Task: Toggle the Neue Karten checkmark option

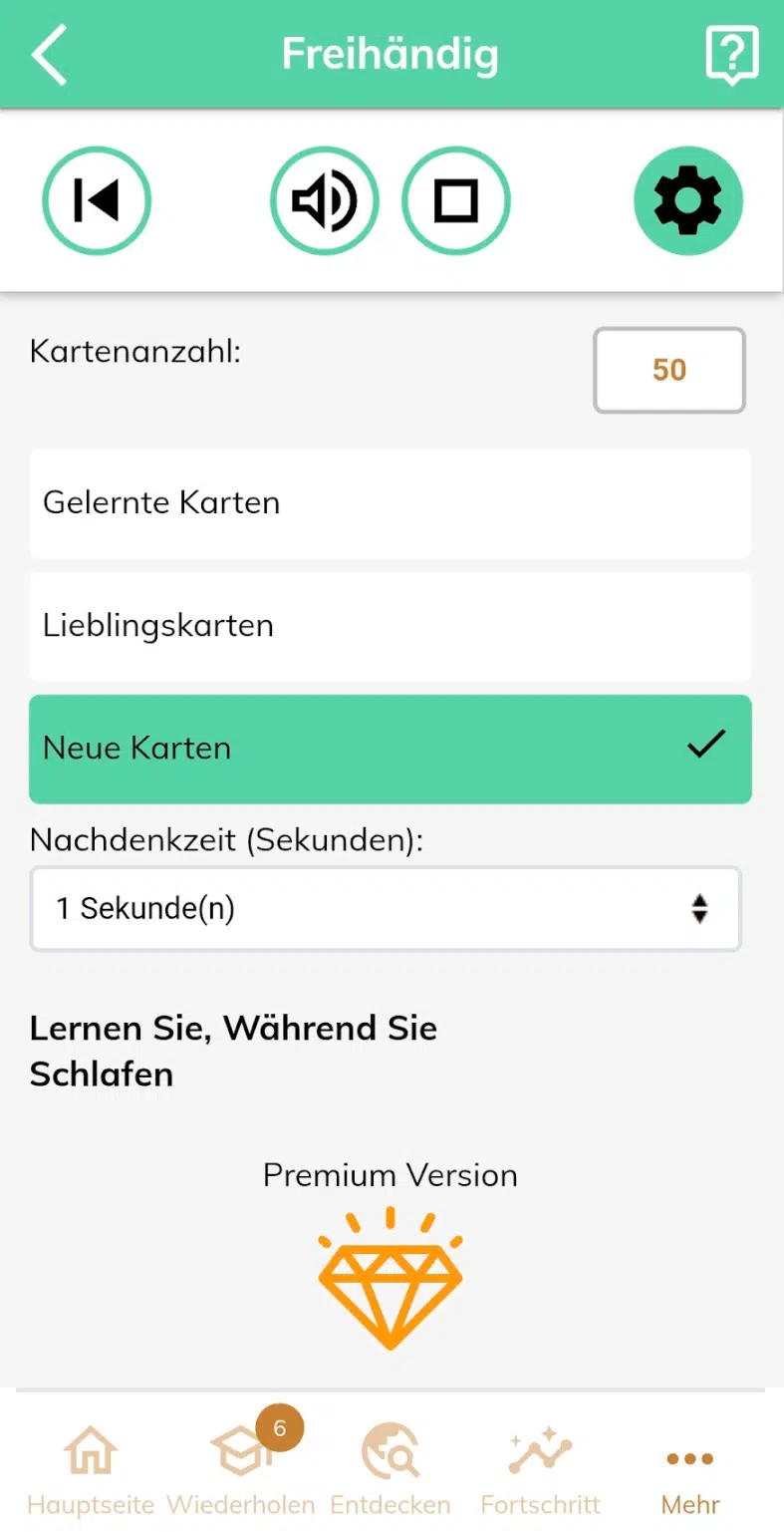Action: [x=391, y=749]
